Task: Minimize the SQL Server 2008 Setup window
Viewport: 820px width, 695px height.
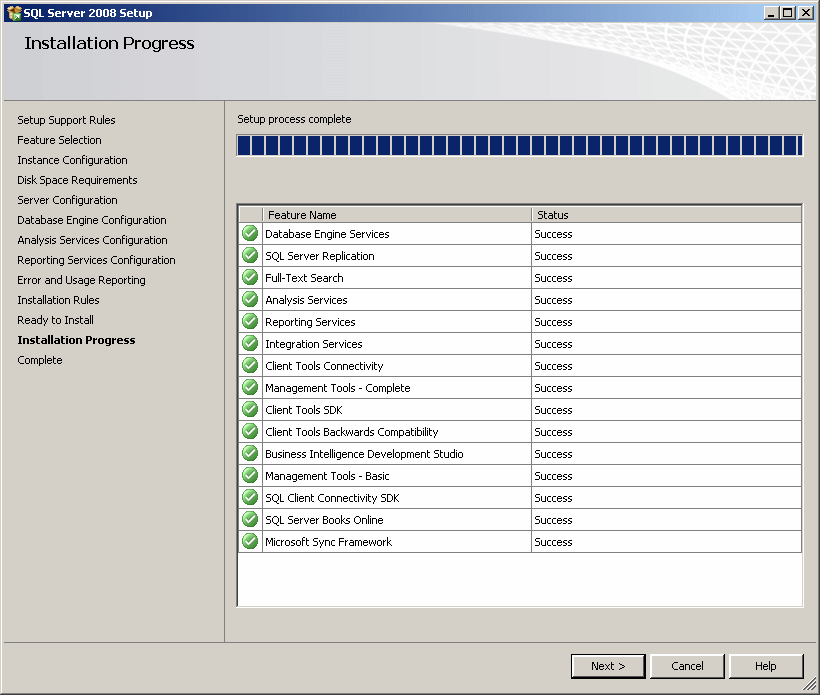Action: click(771, 13)
